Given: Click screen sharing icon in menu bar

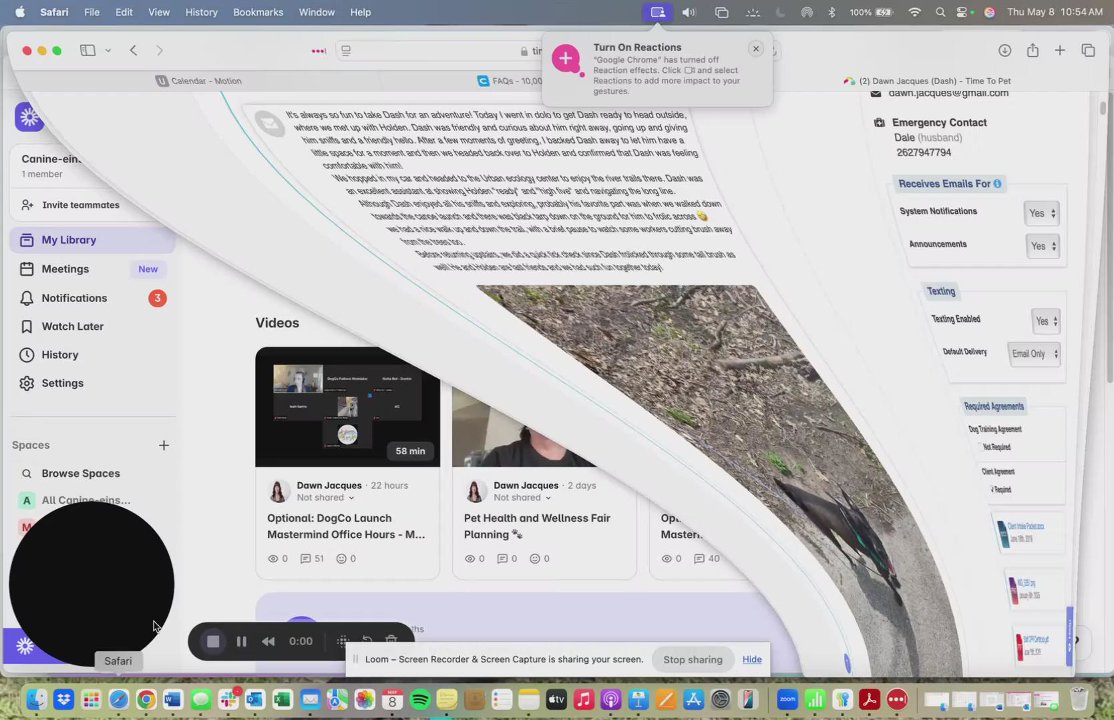Looking at the screenshot, I should click(x=658, y=12).
